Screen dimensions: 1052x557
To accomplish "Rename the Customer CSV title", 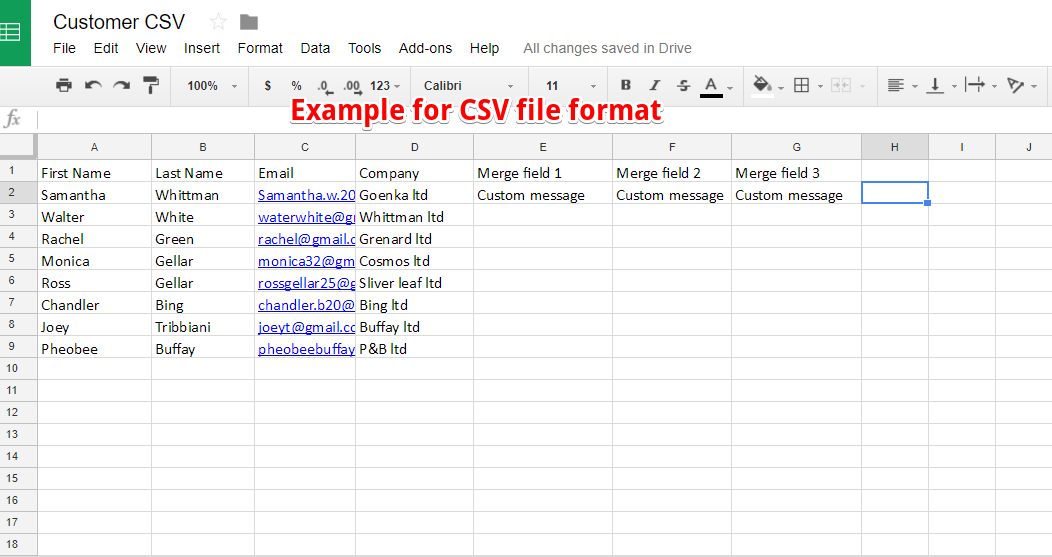I will [x=119, y=22].
